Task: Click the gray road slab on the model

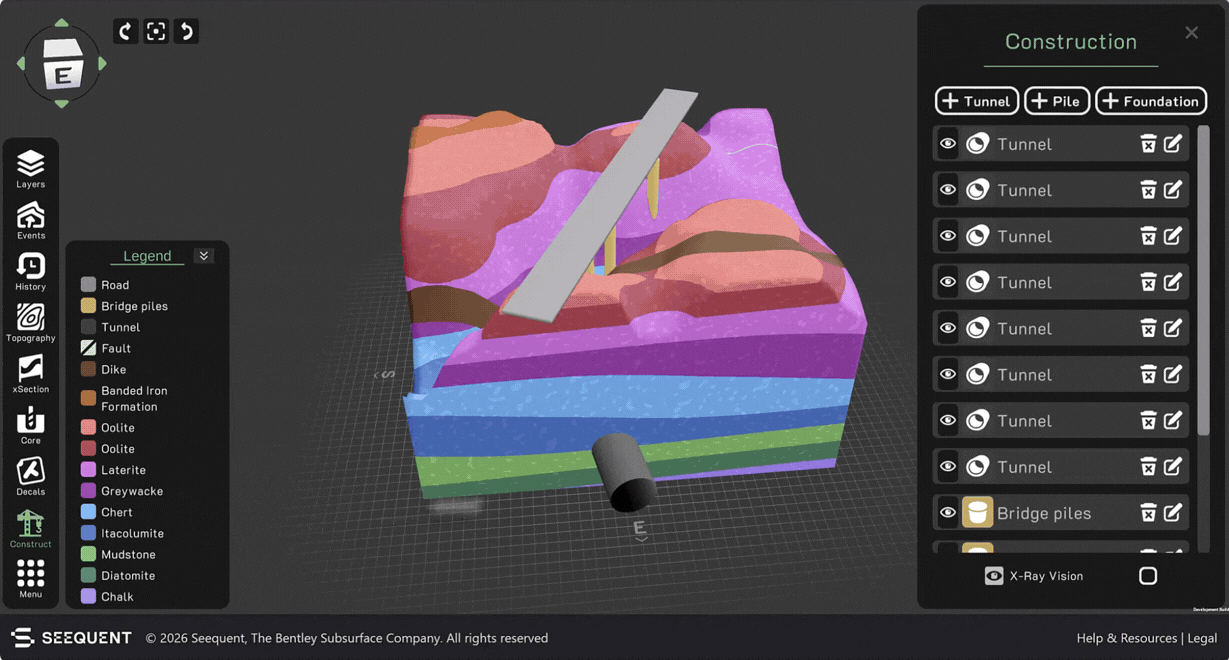Action: pyautogui.click(x=600, y=205)
